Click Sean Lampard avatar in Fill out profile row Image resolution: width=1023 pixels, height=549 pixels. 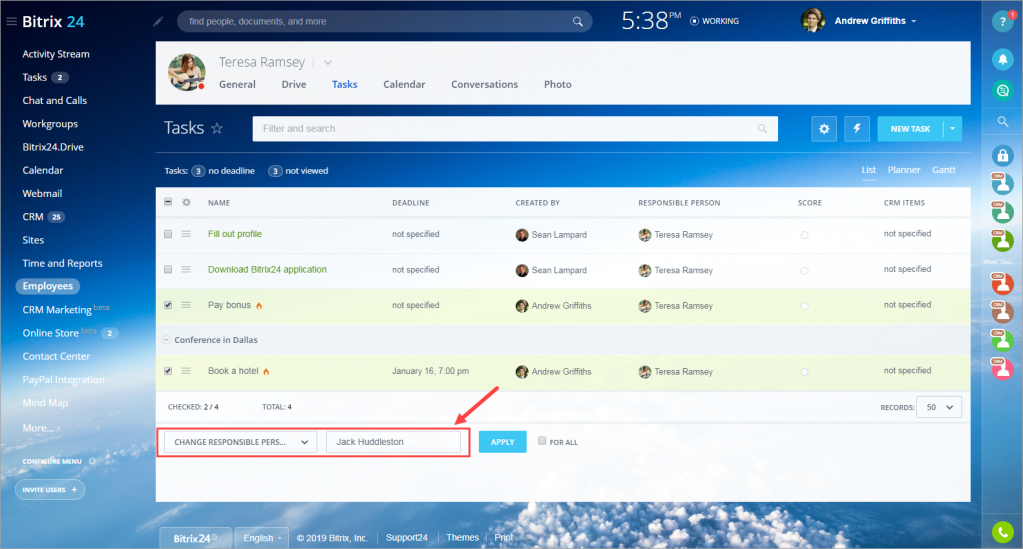pos(521,234)
